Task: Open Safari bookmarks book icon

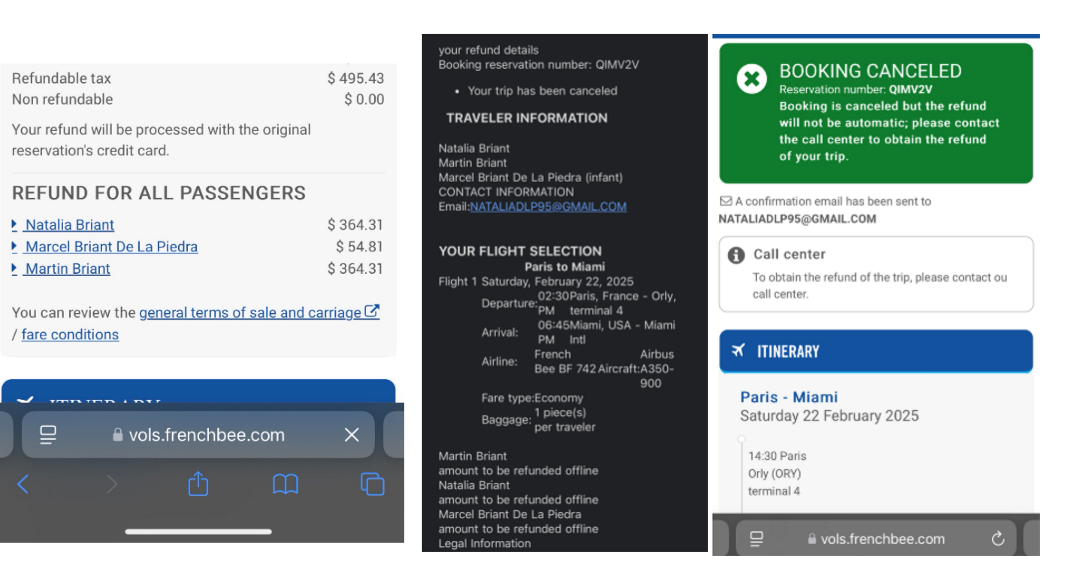Action: coord(285,485)
